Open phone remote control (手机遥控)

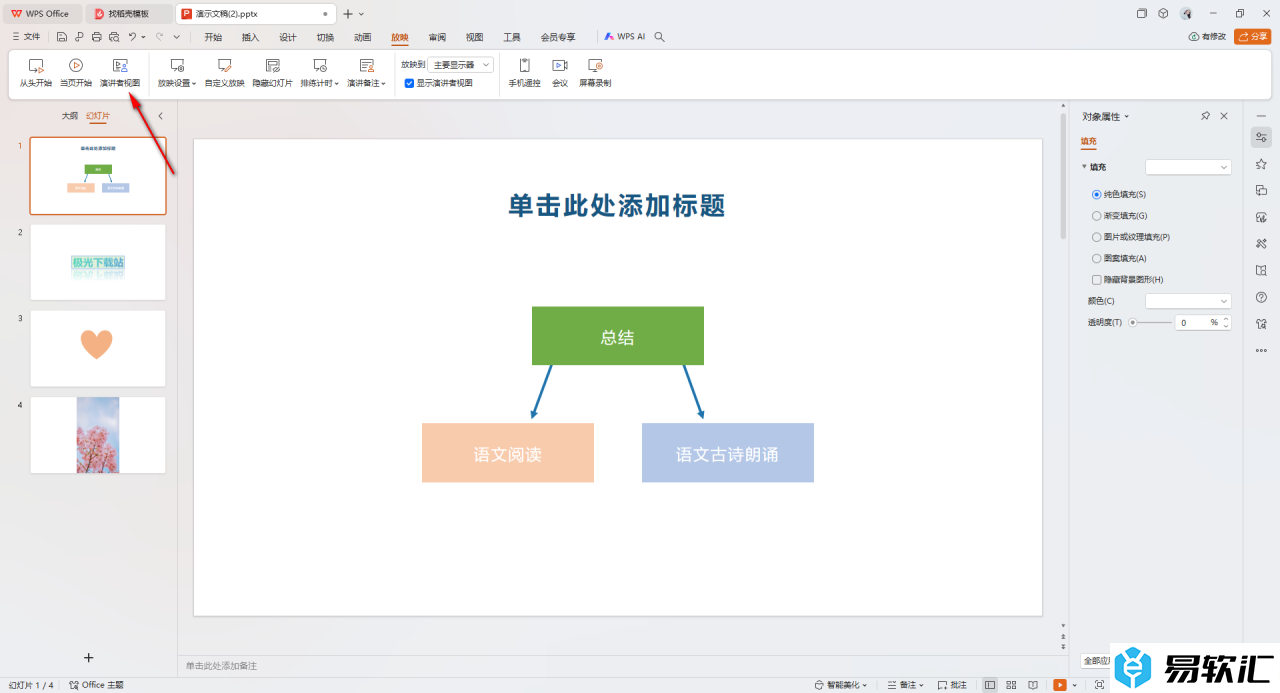click(524, 73)
